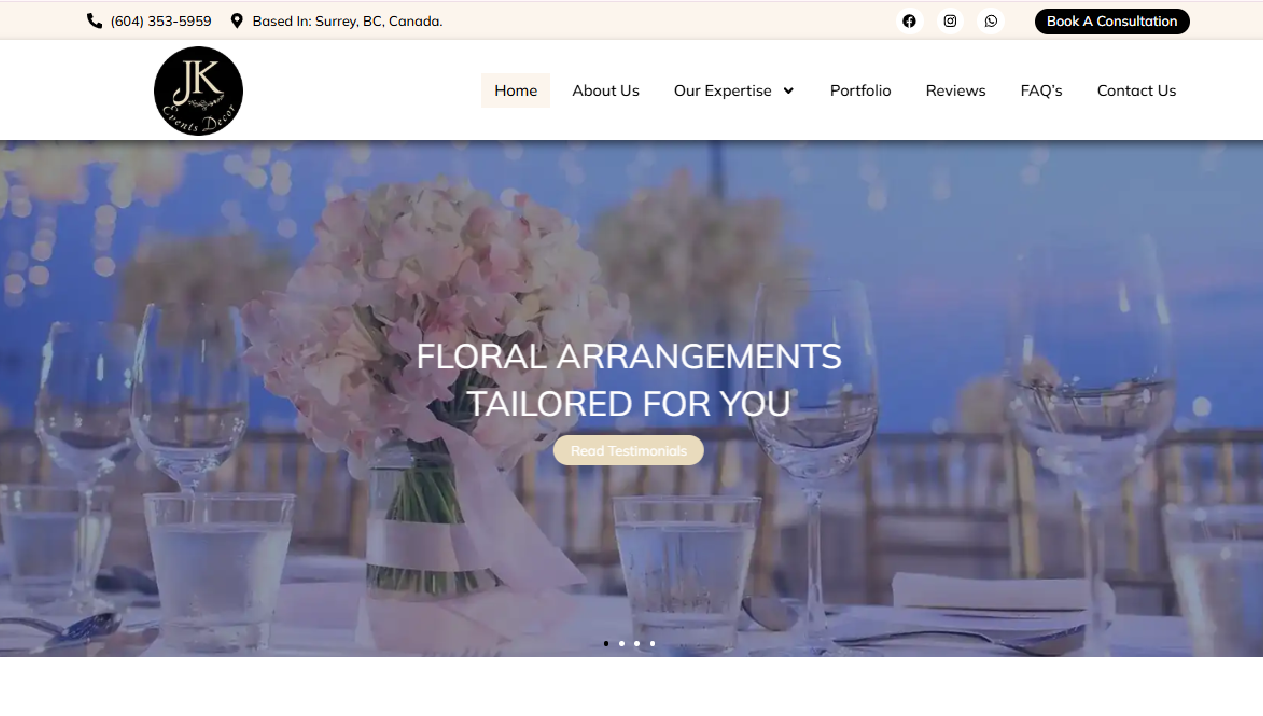The height and width of the screenshot is (716, 1263).
Task: Go to the About Us page
Action: [x=605, y=91]
